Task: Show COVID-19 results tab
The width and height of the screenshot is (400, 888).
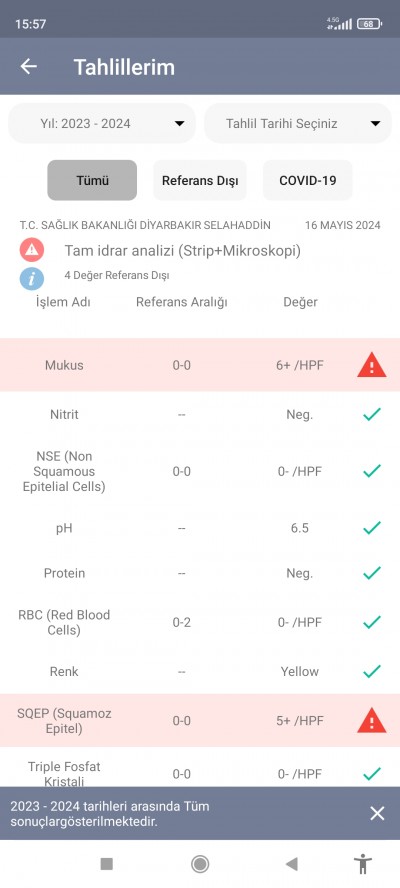Action: coord(308,180)
